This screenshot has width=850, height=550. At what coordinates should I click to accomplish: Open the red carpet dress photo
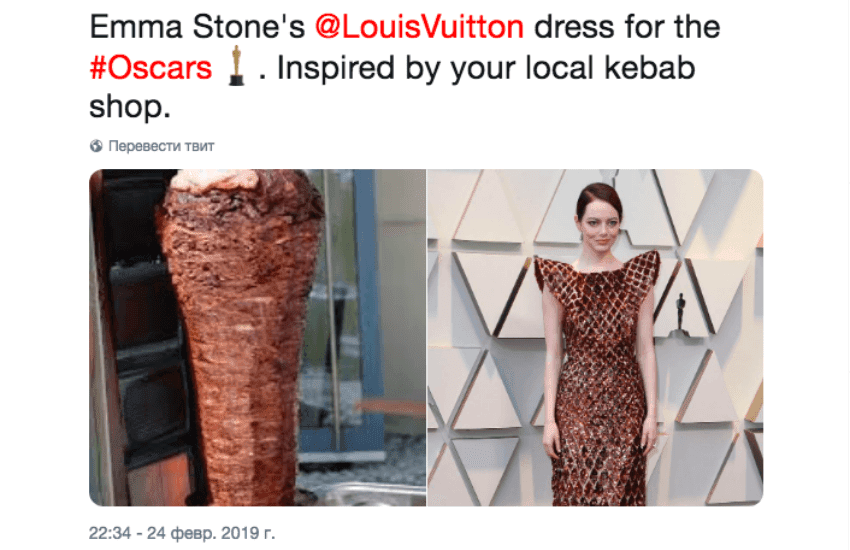595,338
